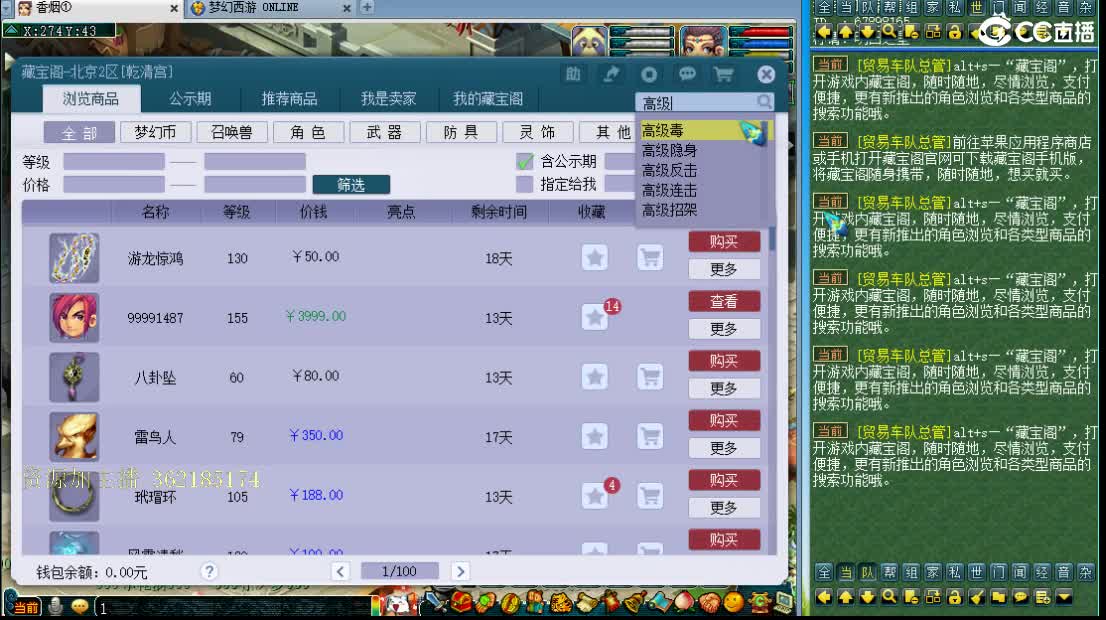The height and width of the screenshot is (620, 1106).
Task: Favorite the 雷鸟人 item star
Action: pos(595,437)
